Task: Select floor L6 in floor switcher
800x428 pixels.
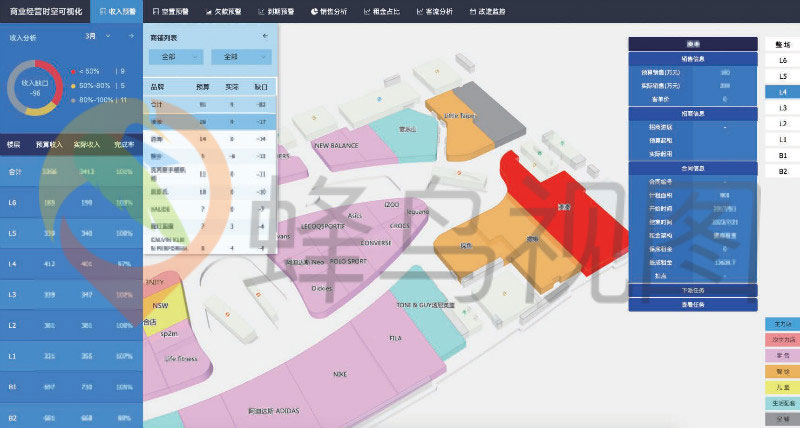Action: [782, 60]
